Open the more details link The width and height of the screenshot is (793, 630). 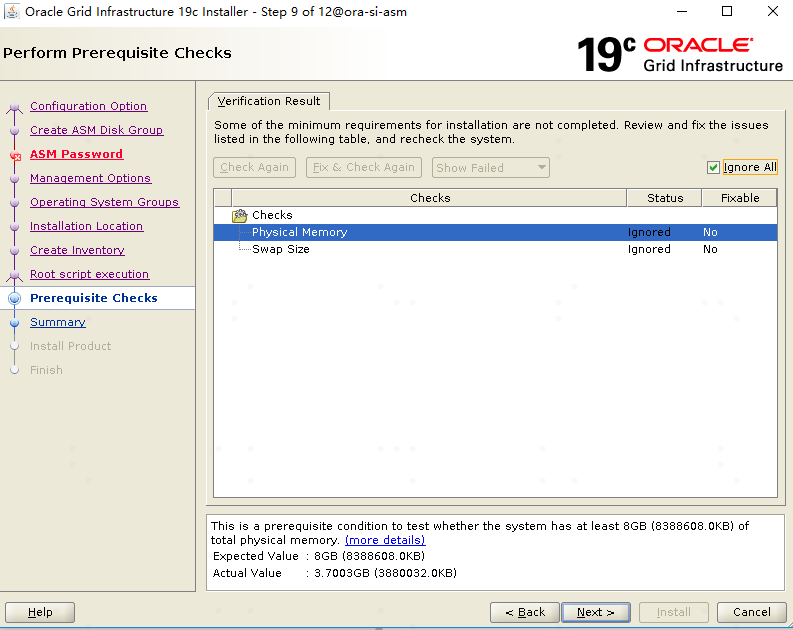coord(385,540)
